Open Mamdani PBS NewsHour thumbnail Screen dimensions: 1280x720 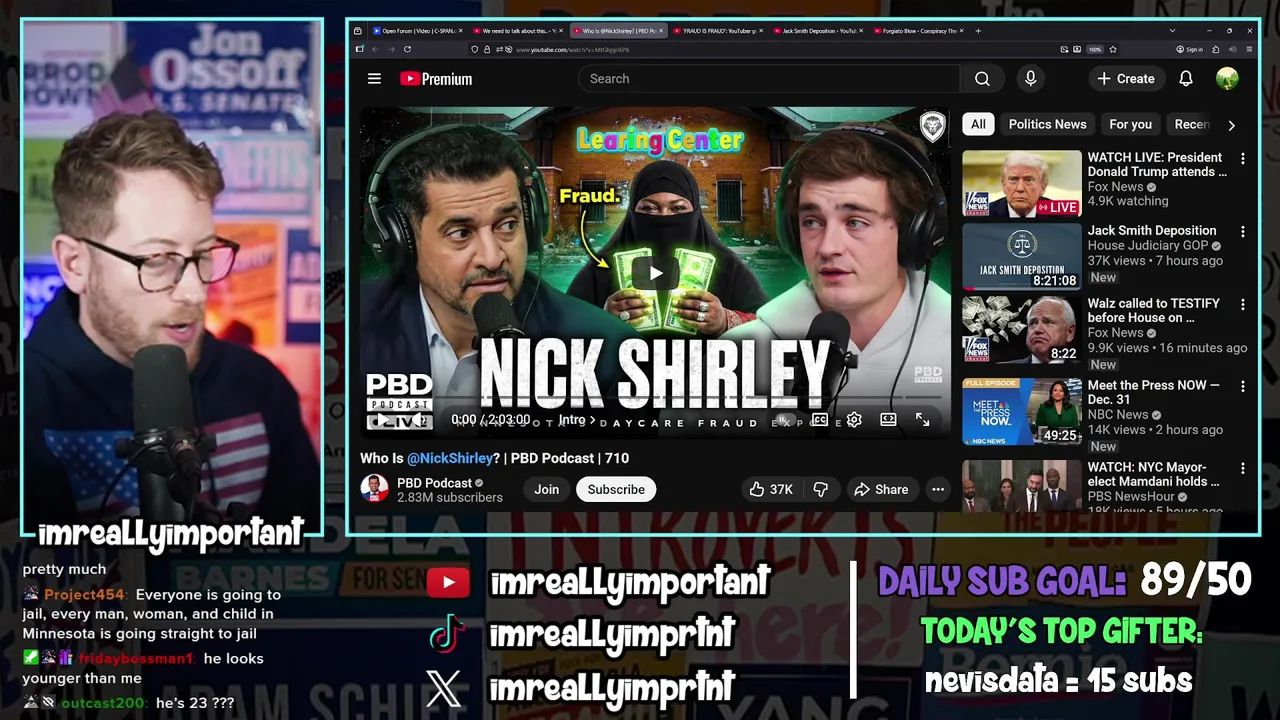point(1022,486)
